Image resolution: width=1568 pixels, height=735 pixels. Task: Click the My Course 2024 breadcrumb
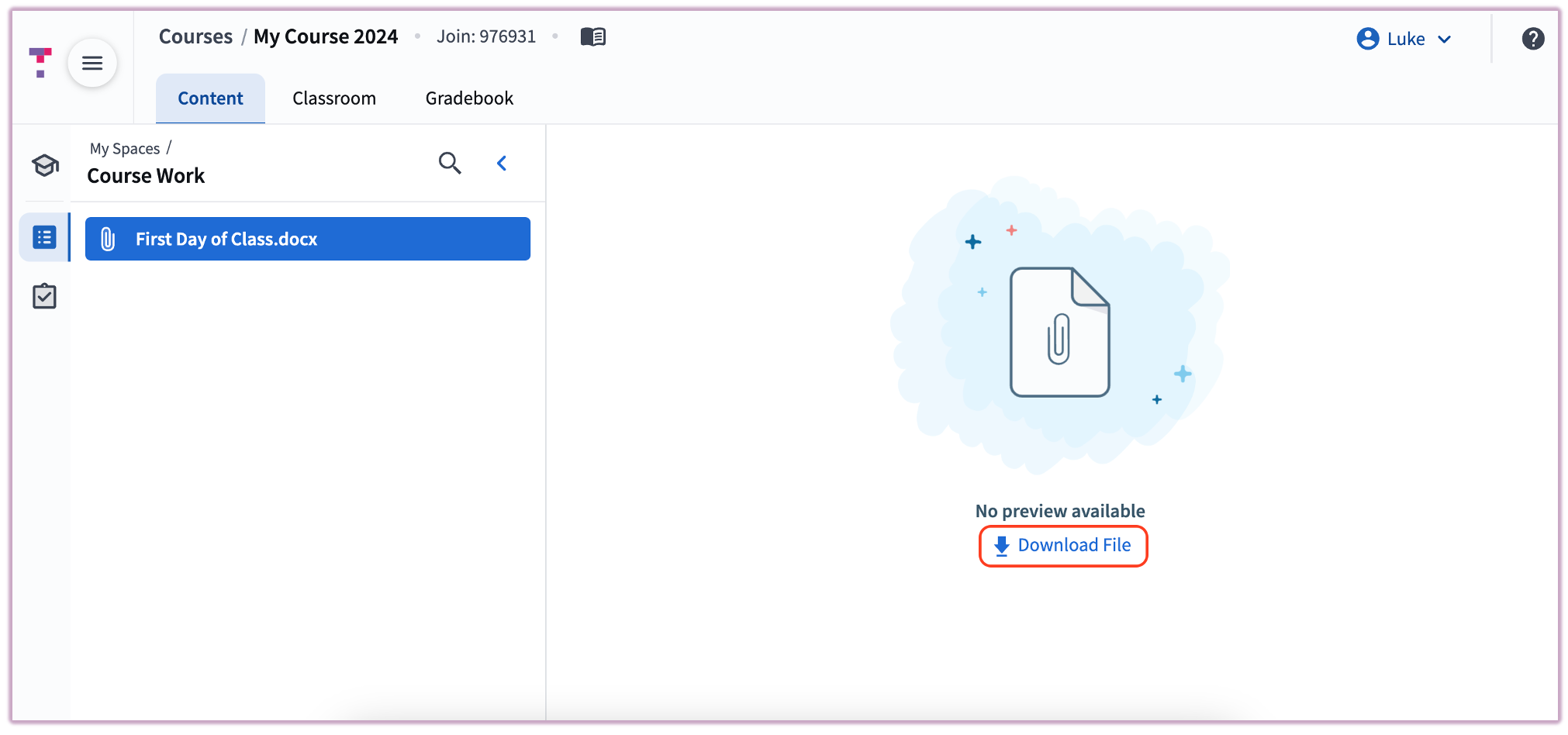tap(326, 36)
